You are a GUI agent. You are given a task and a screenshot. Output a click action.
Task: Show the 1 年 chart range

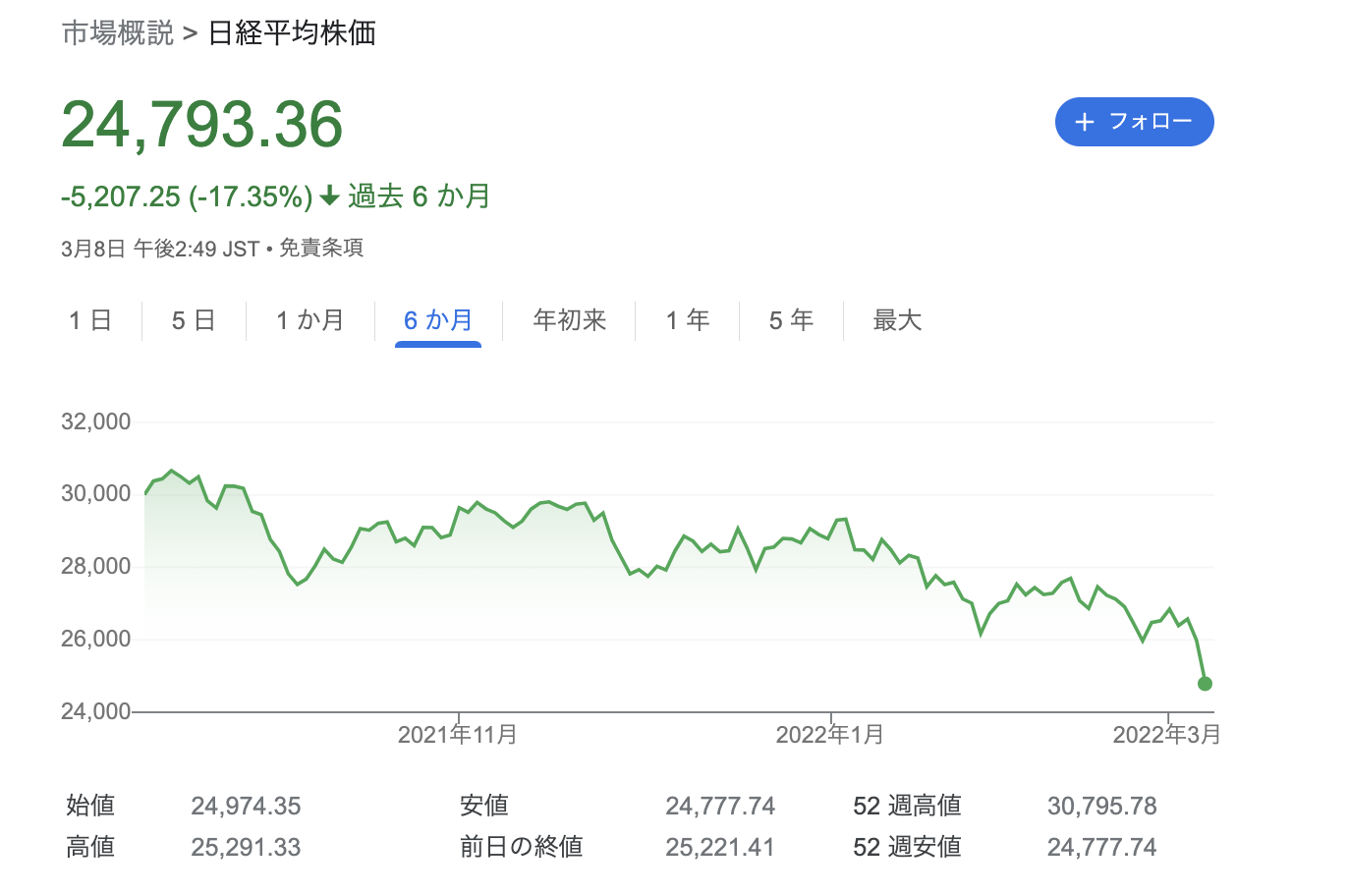pyautogui.click(x=688, y=320)
